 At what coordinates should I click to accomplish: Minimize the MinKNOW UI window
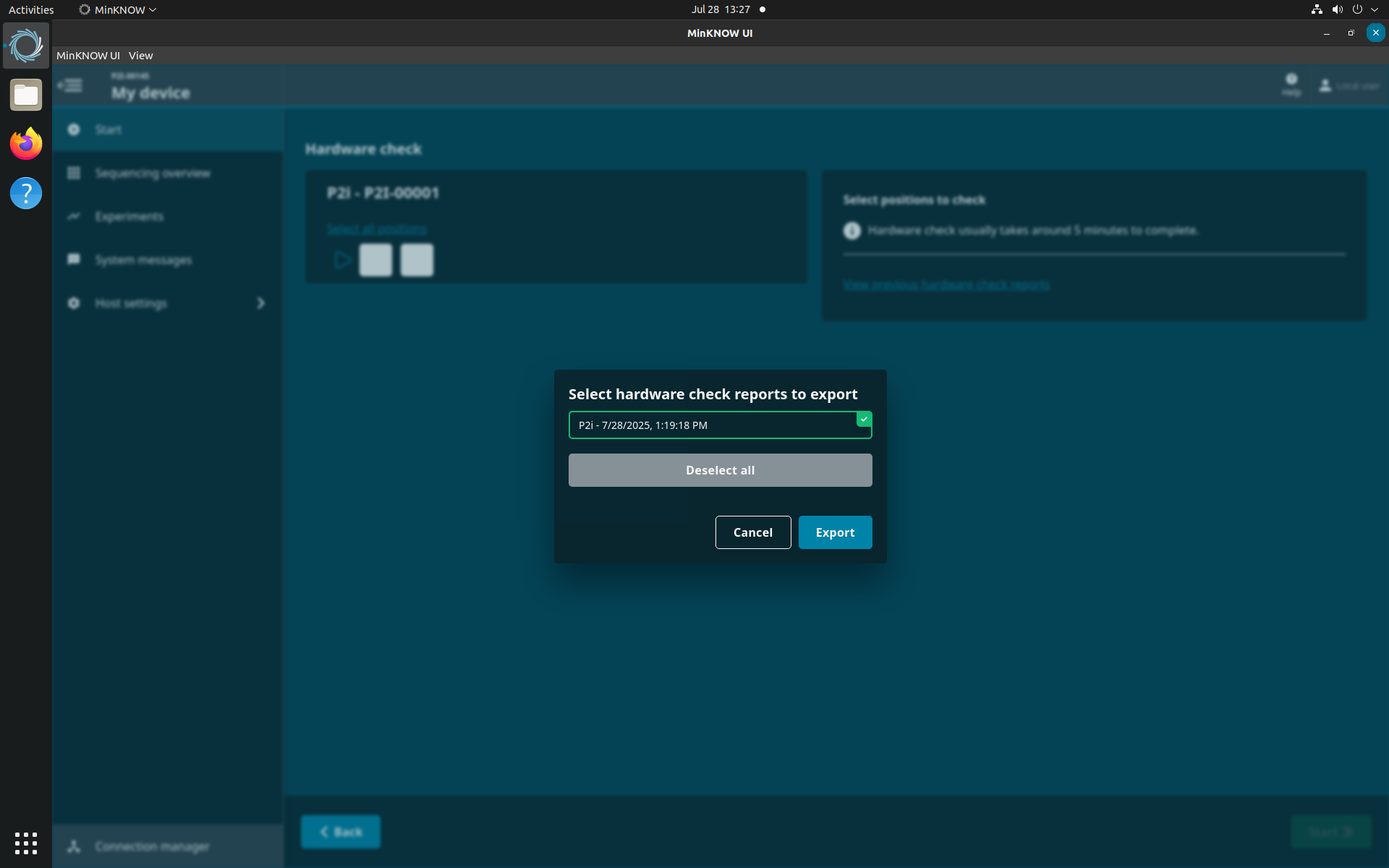[x=1326, y=33]
